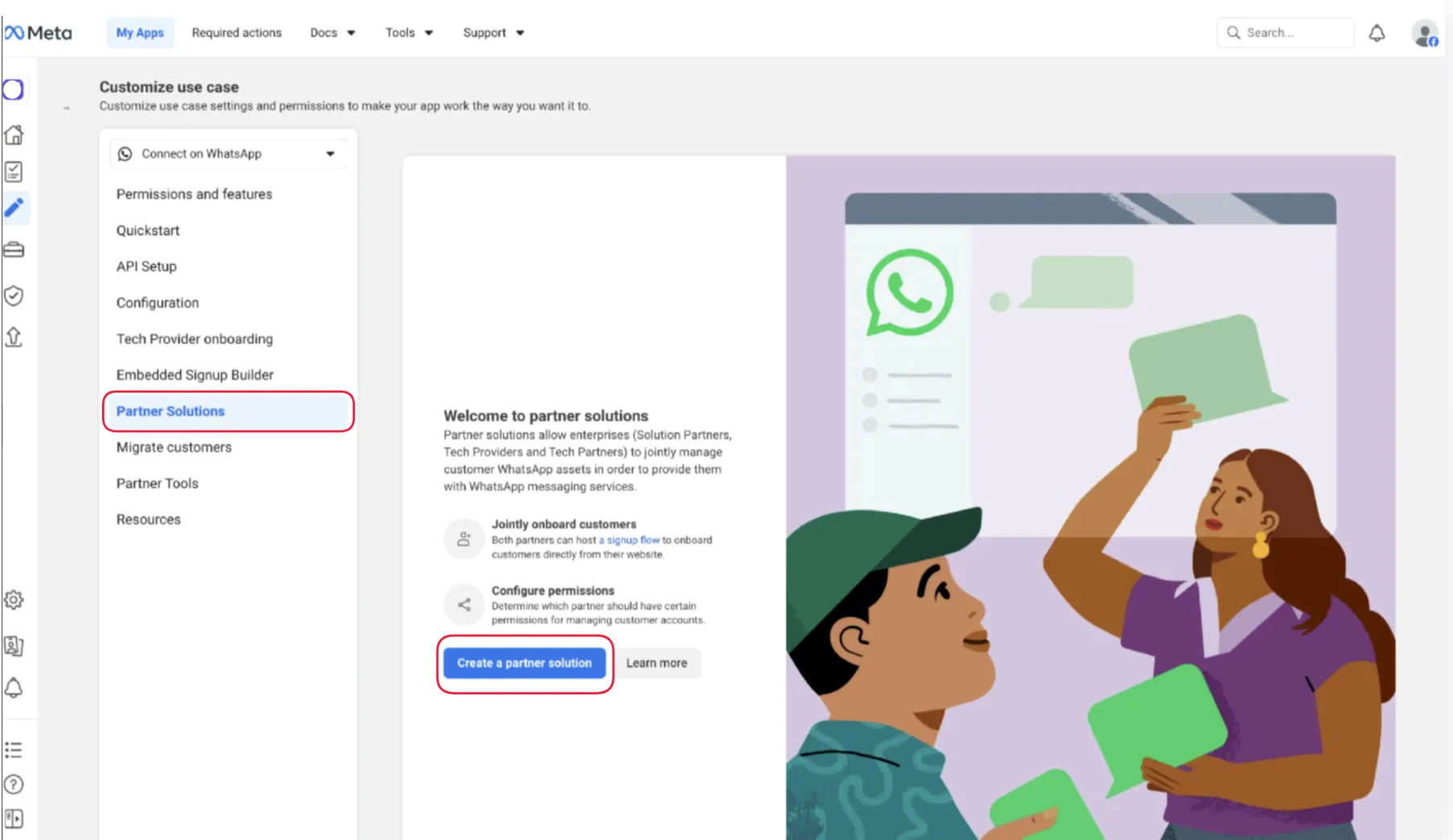Open the checklist icon in the sidebar

point(14,171)
